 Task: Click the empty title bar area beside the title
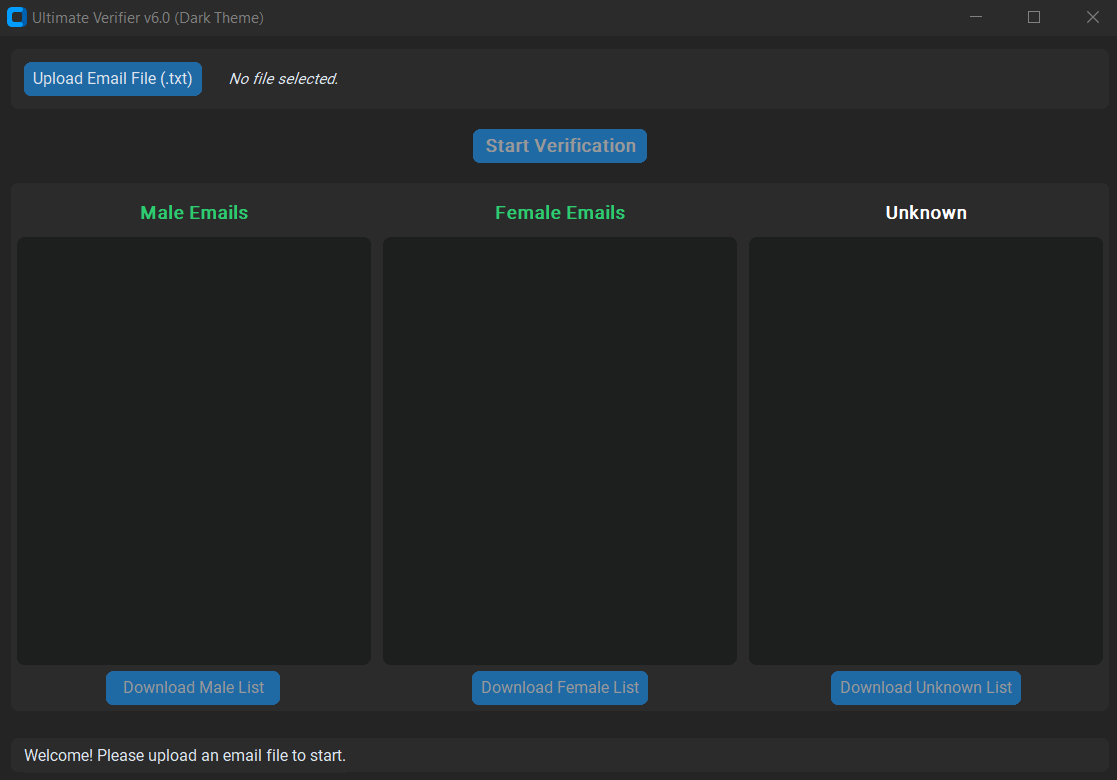click(600, 18)
